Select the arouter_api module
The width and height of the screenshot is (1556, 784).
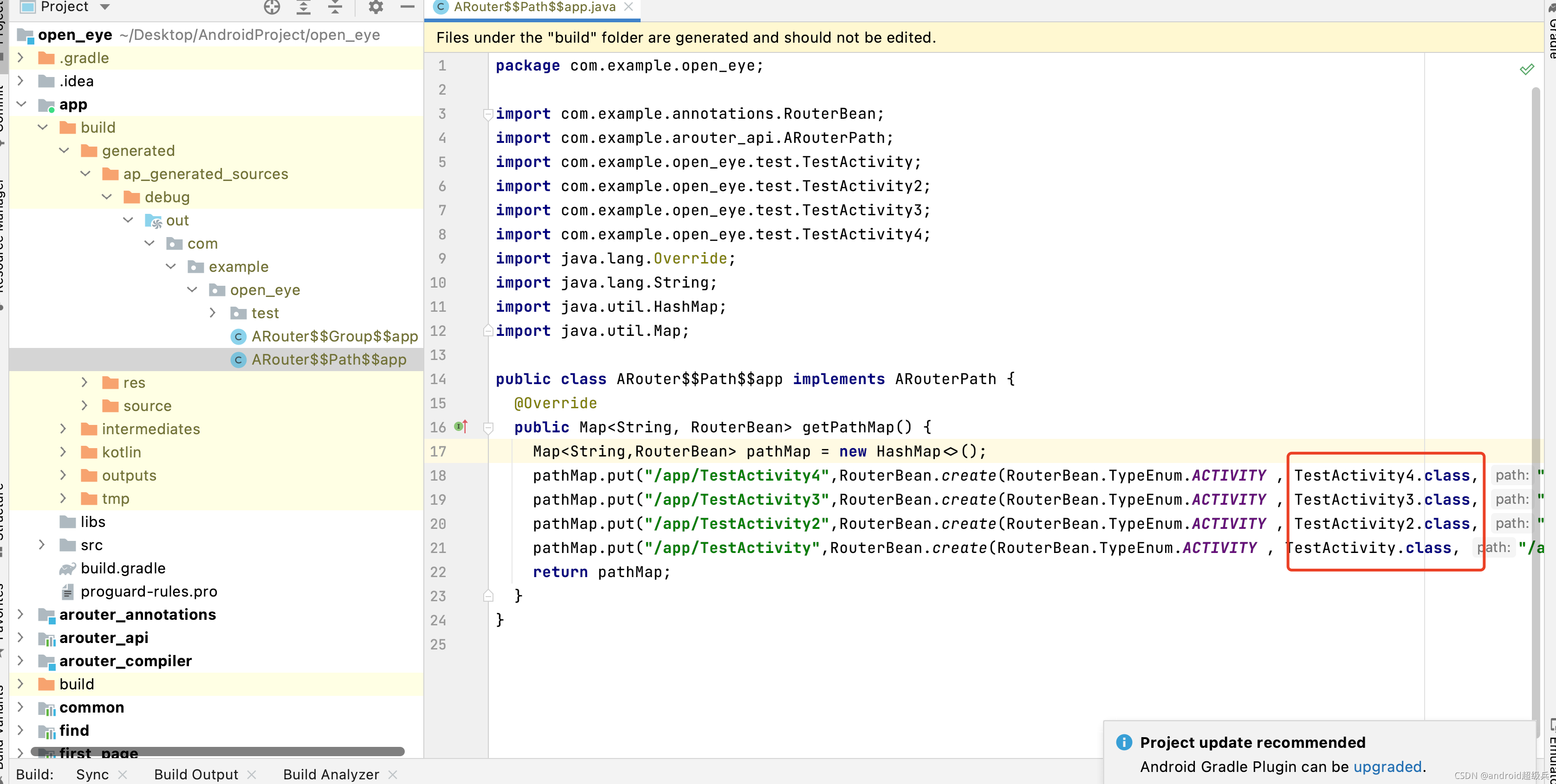tap(104, 638)
